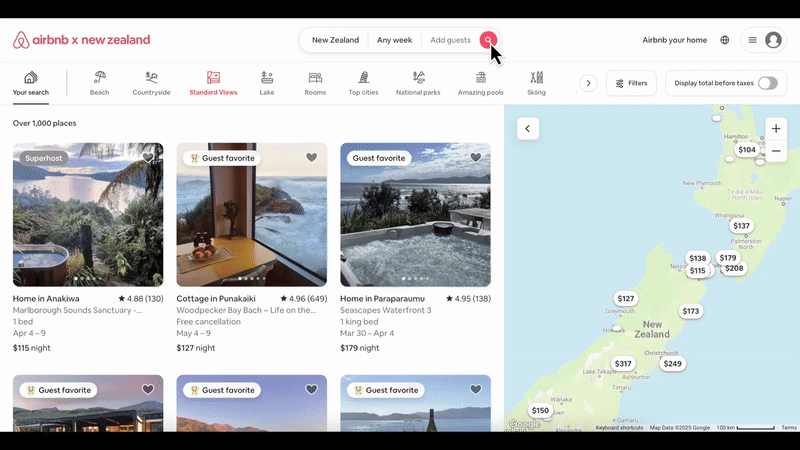This screenshot has width=800, height=450.
Task: Select the Top cities category
Action: (363, 84)
